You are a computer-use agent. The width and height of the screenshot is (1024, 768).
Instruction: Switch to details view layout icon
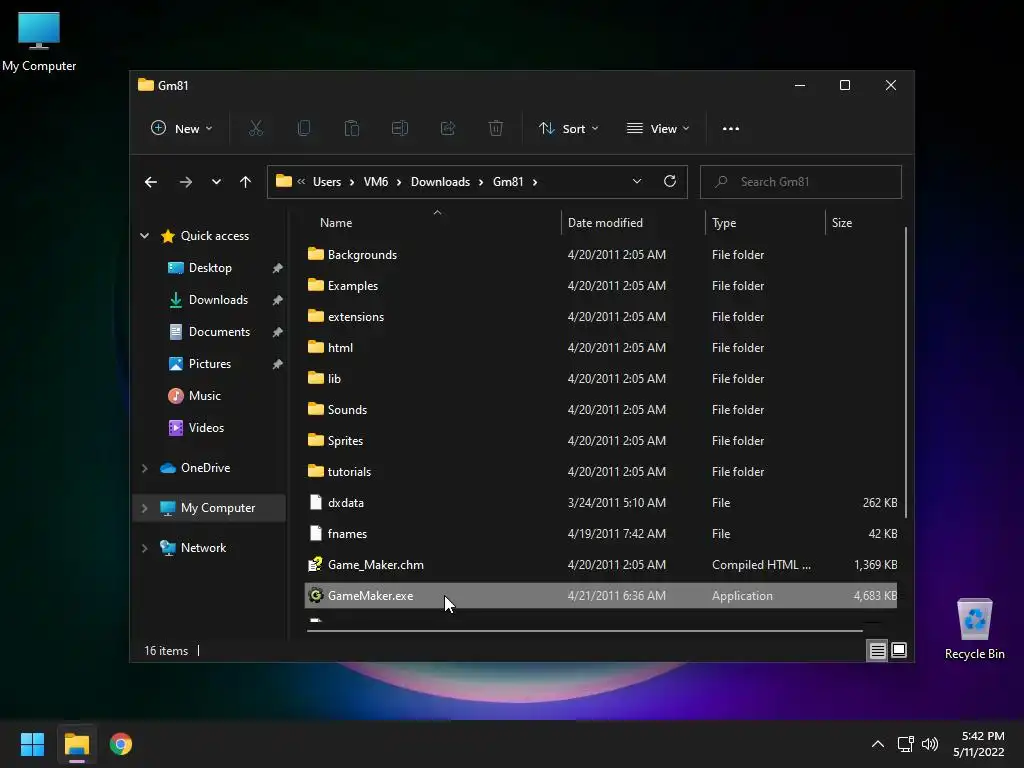[x=877, y=650]
